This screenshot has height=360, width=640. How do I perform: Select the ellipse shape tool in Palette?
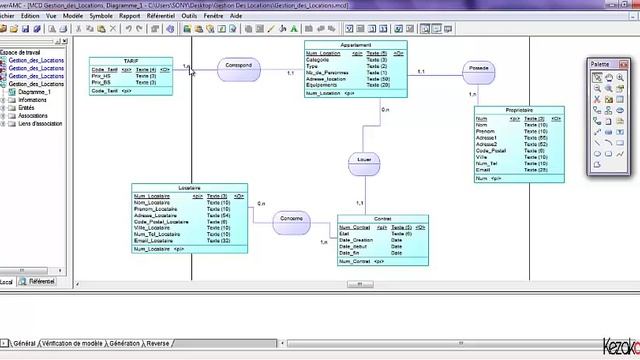point(597,154)
